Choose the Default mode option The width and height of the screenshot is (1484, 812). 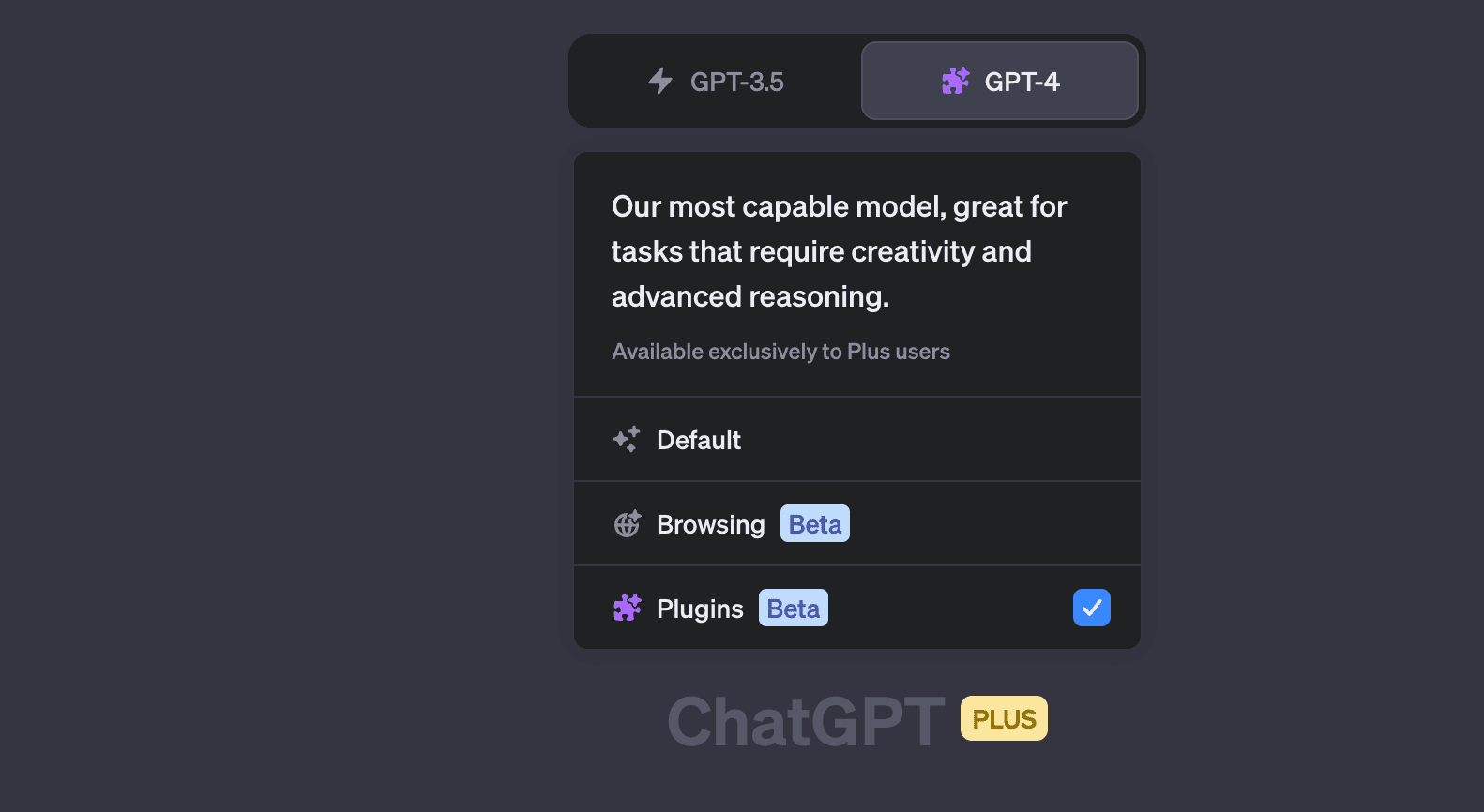point(857,440)
